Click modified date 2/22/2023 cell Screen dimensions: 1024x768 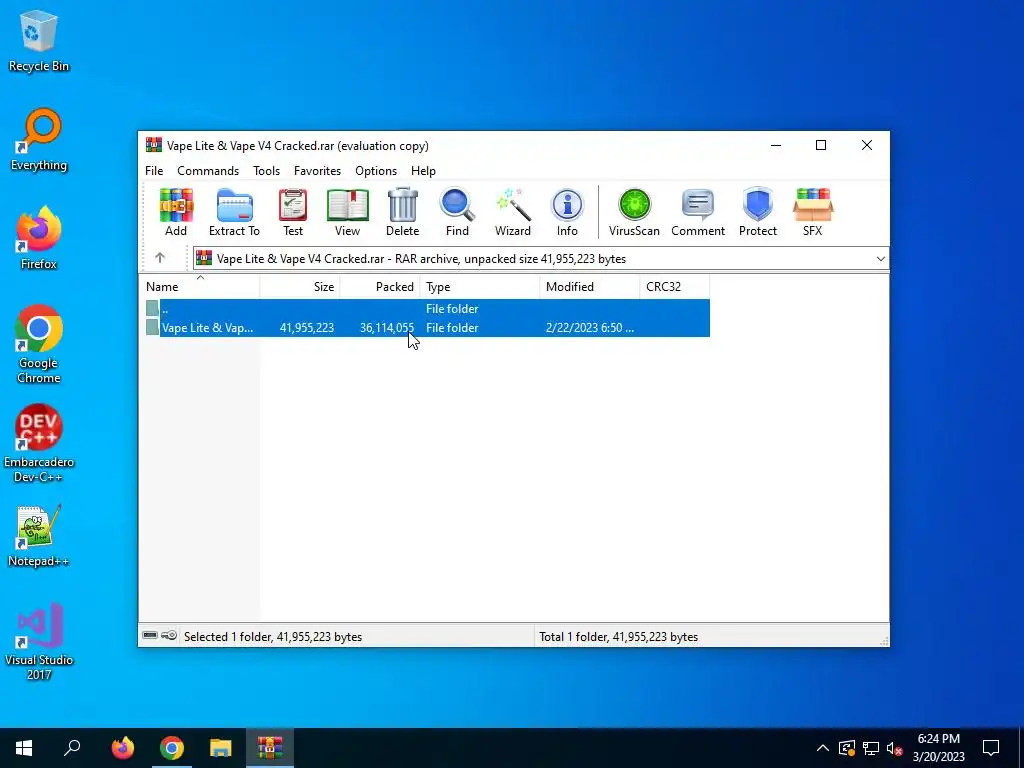coord(590,328)
